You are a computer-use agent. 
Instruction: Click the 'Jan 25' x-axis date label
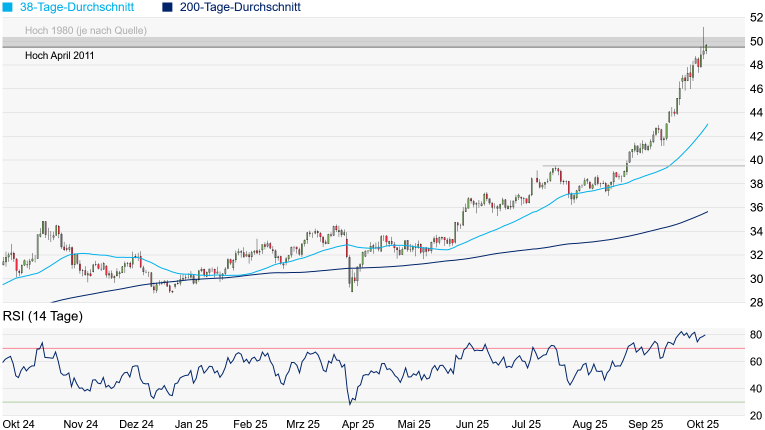pos(190,424)
